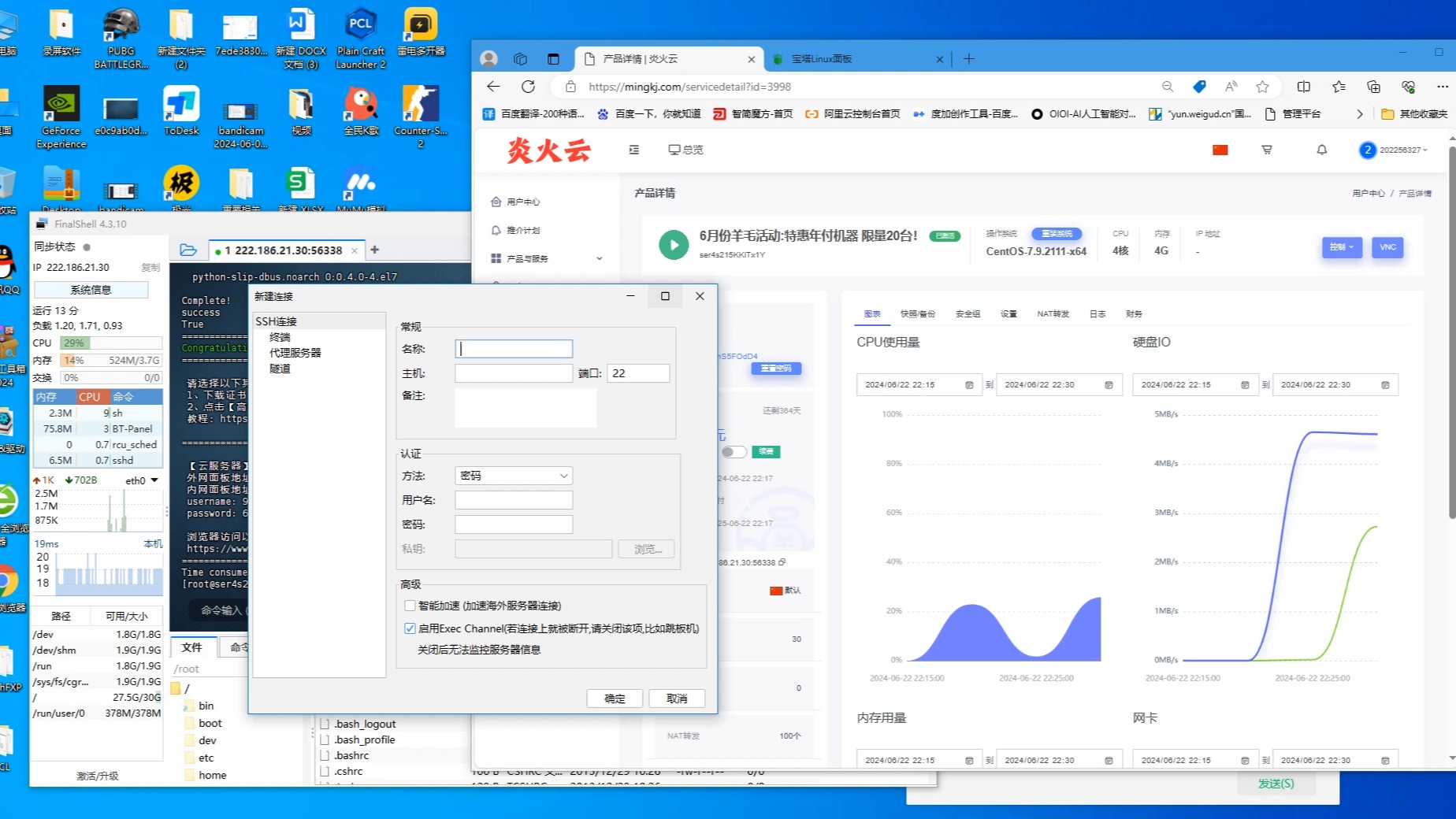
Task: Add a new FinalShell session tab
Action: (375, 250)
